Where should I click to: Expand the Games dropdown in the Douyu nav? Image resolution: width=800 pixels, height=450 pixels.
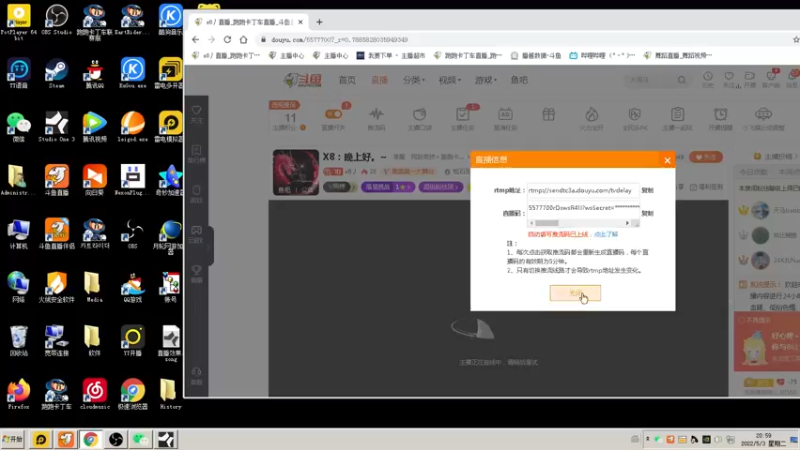coord(485,80)
